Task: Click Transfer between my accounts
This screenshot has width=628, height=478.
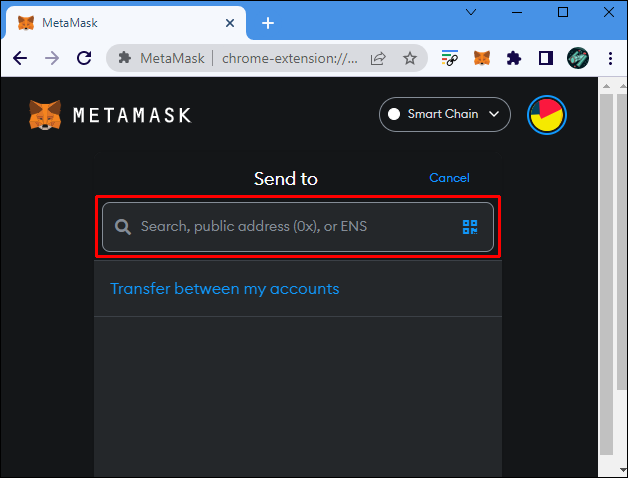Action: coord(225,289)
